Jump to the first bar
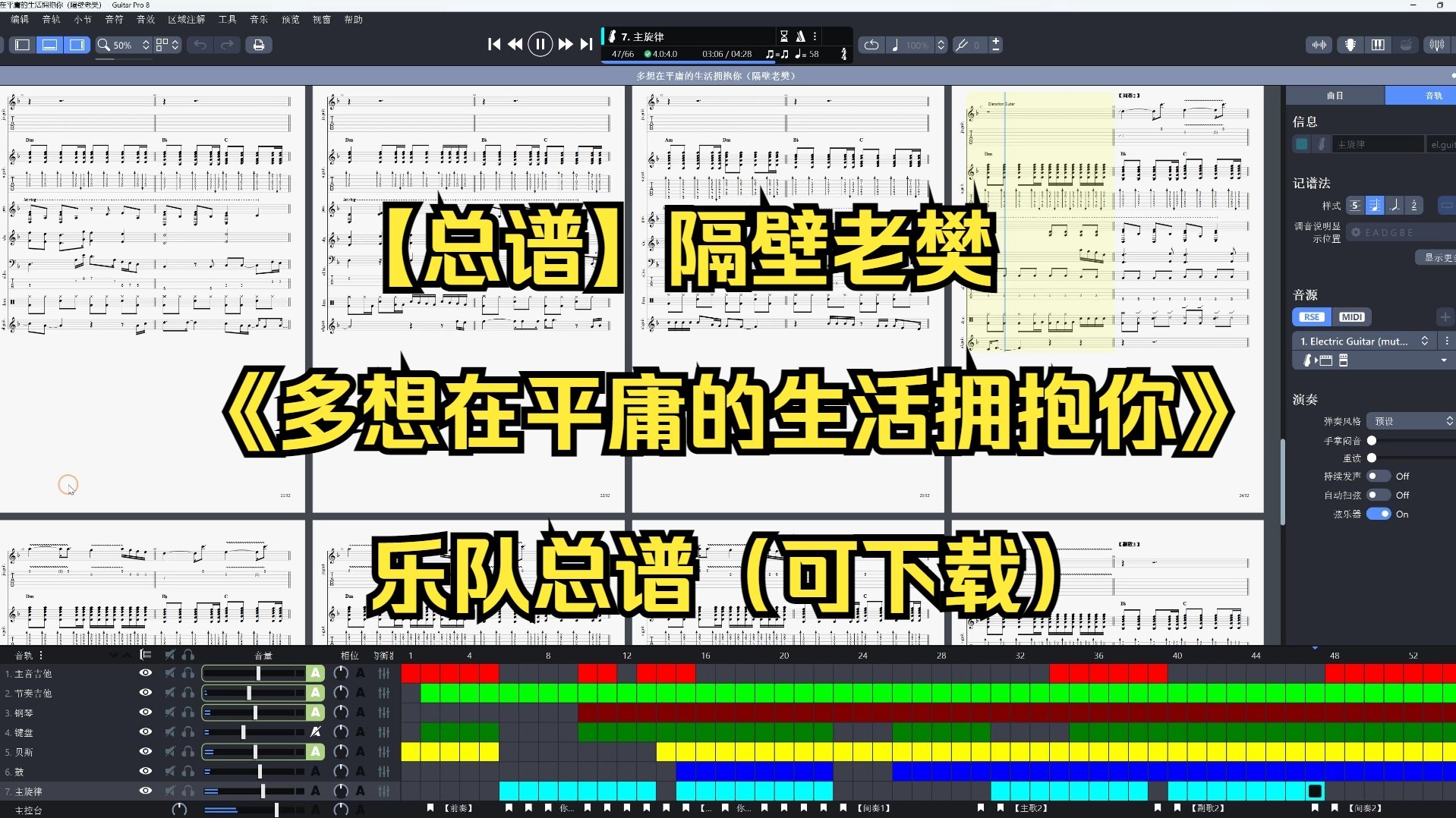This screenshot has height=818, width=1456. [494, 45]
